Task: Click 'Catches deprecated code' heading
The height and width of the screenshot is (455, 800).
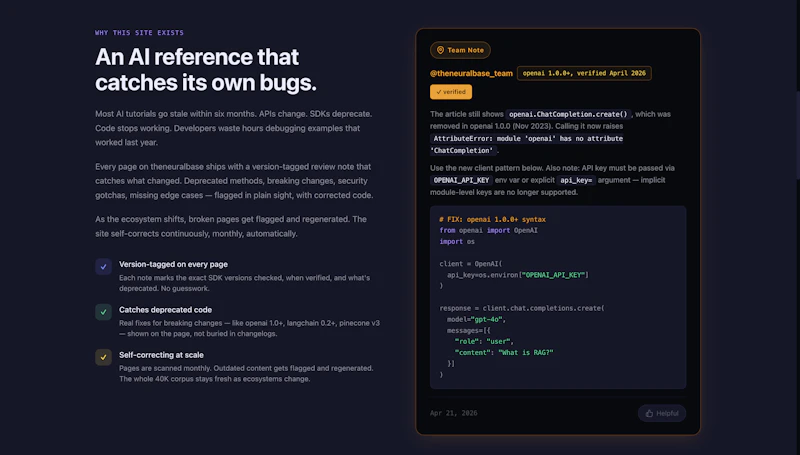Action: [165, 310]
